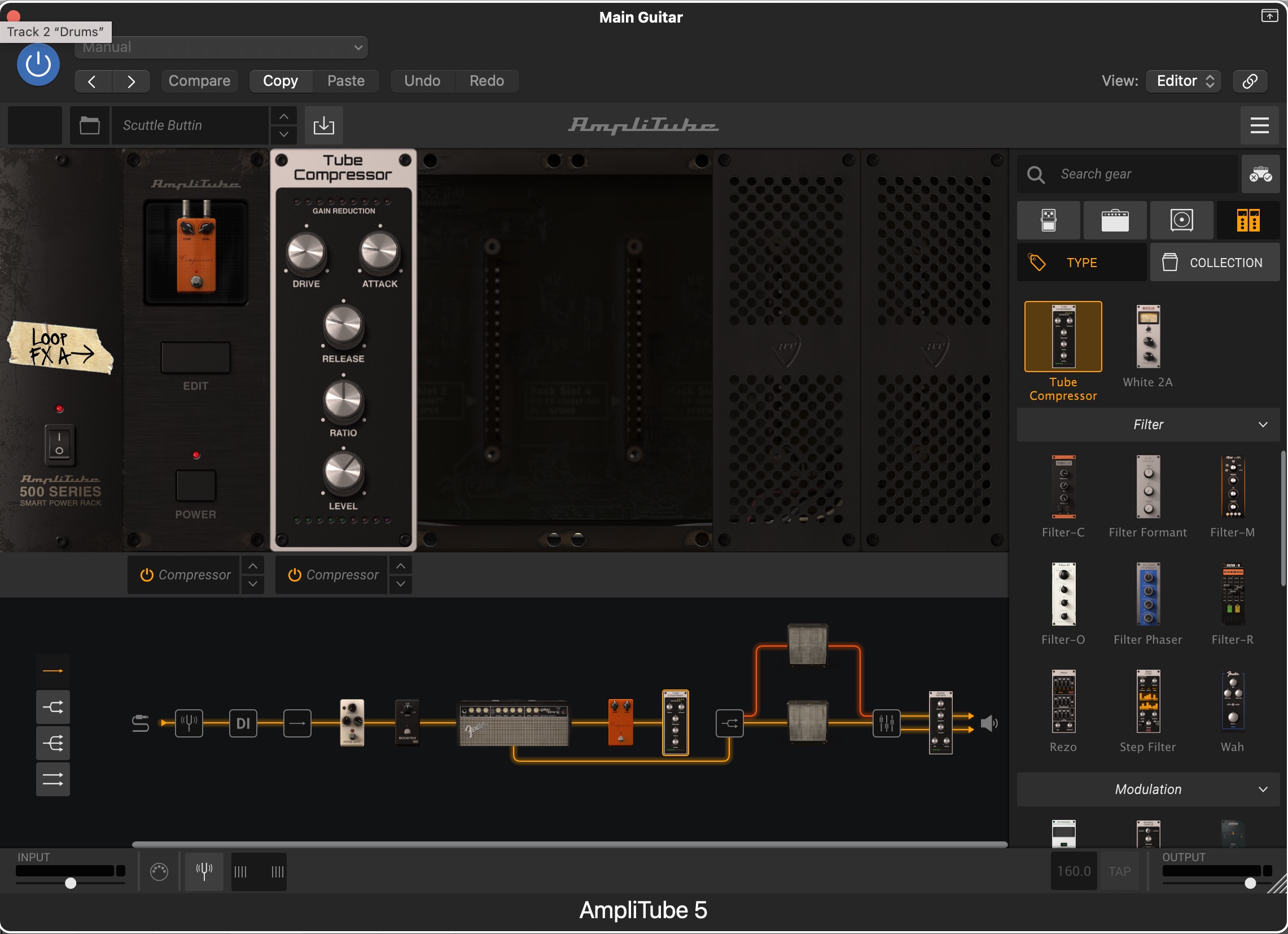Choose the Filter-R rack unit
This screenshot has width=1288, height=934.
(x=1232, y=594)
